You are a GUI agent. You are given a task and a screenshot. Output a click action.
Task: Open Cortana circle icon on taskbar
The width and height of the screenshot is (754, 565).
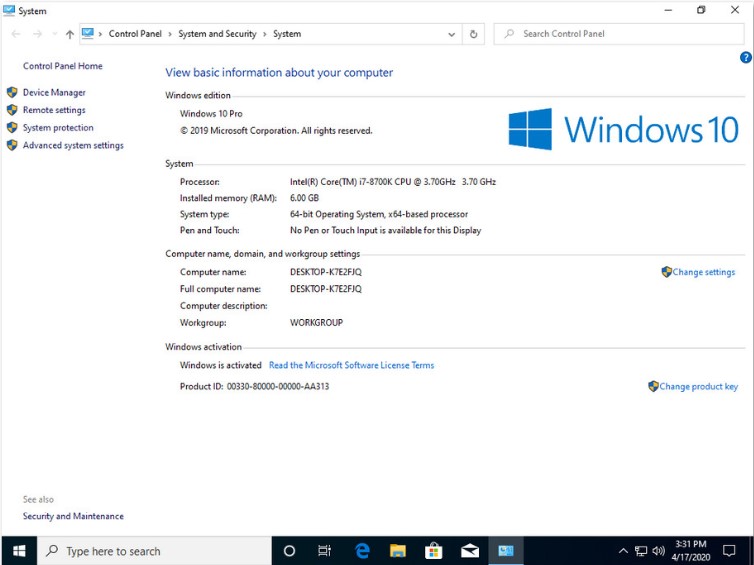coord(289,551)
